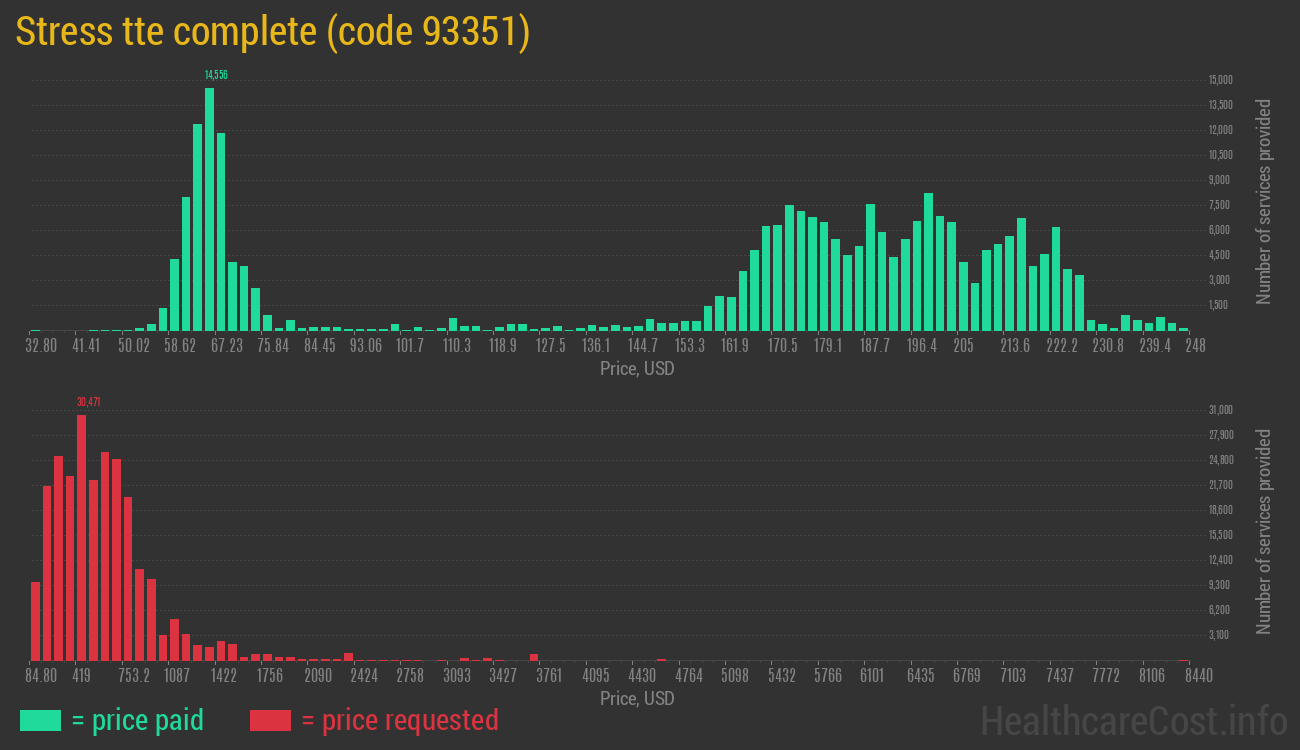Click the upper 'Number of services provided' axis label

click(1264, 201)
